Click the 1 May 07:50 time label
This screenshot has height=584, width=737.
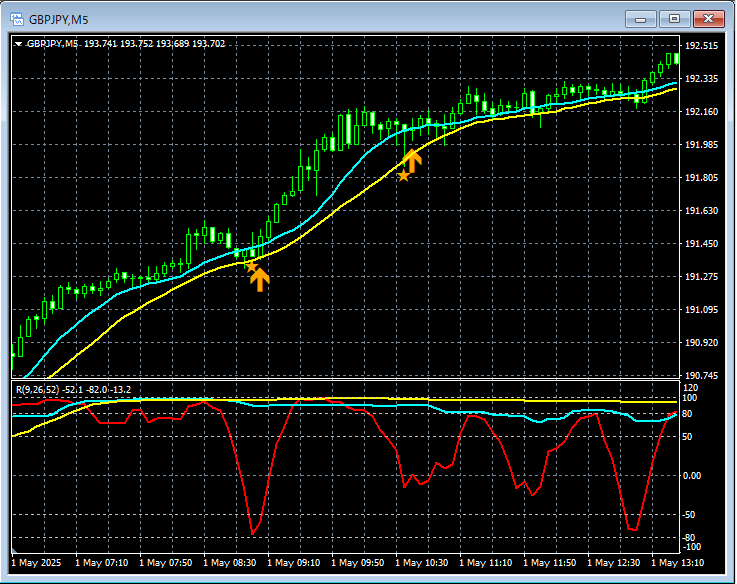(x=165, y=563)
